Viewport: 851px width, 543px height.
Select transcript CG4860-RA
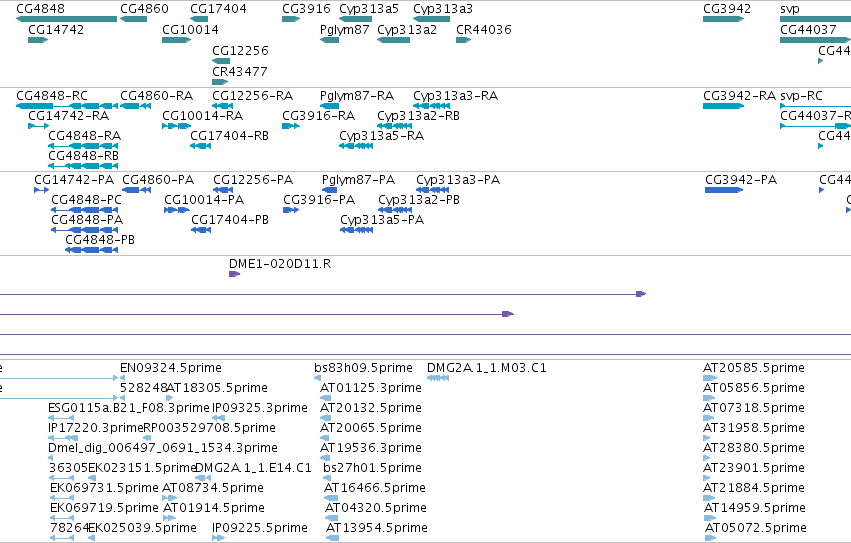pyautogui.click(x=135, y=106)
